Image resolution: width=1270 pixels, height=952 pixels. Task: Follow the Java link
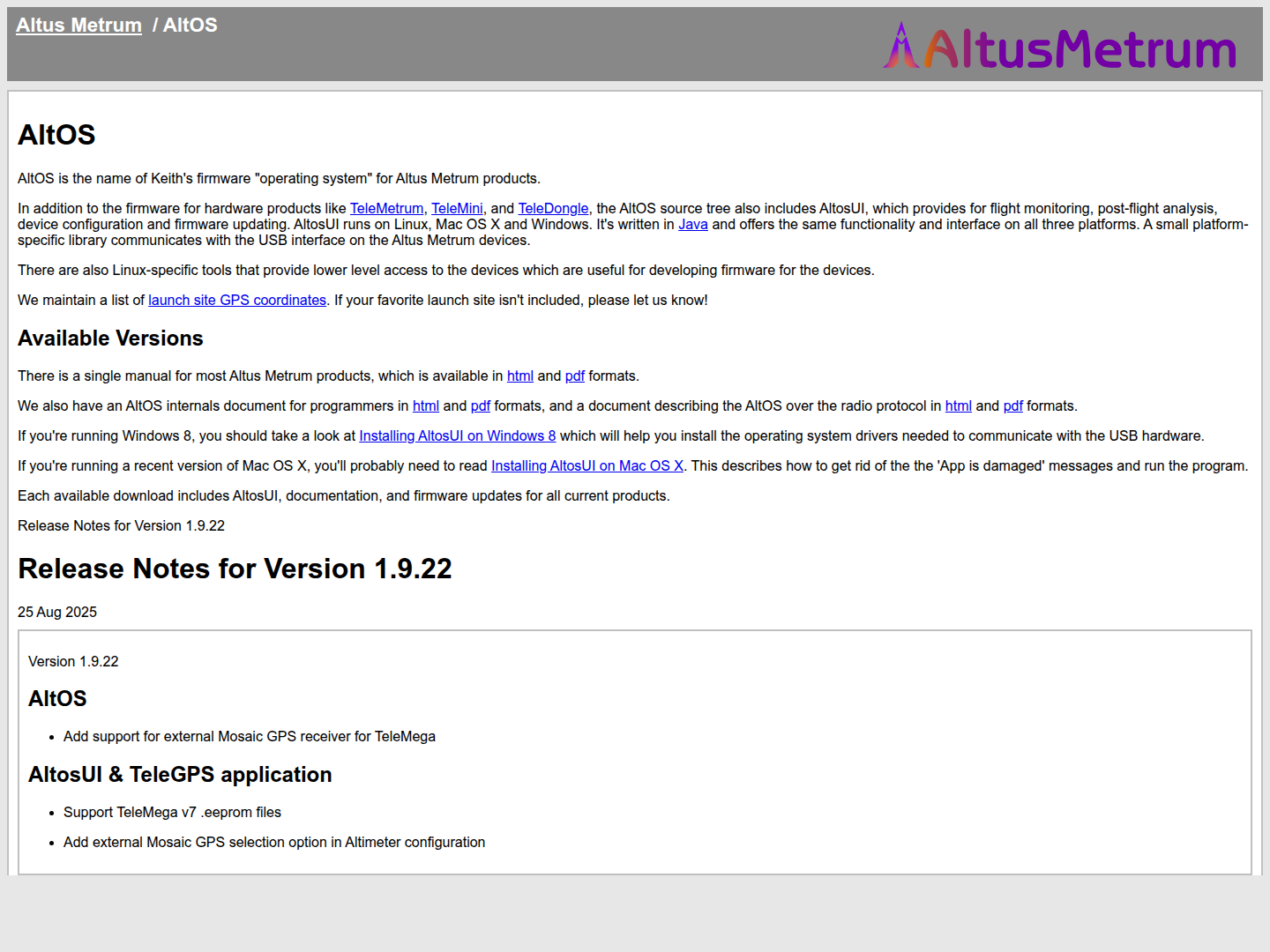coord(693,224)
